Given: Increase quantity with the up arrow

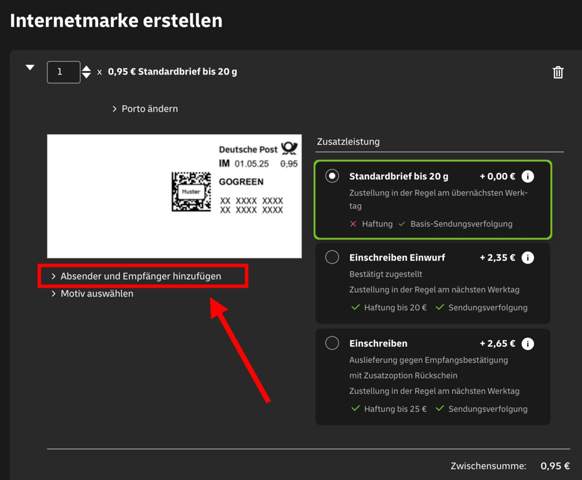Looking at the screenshot, I should pyautogui.click(x=86, y=68).
